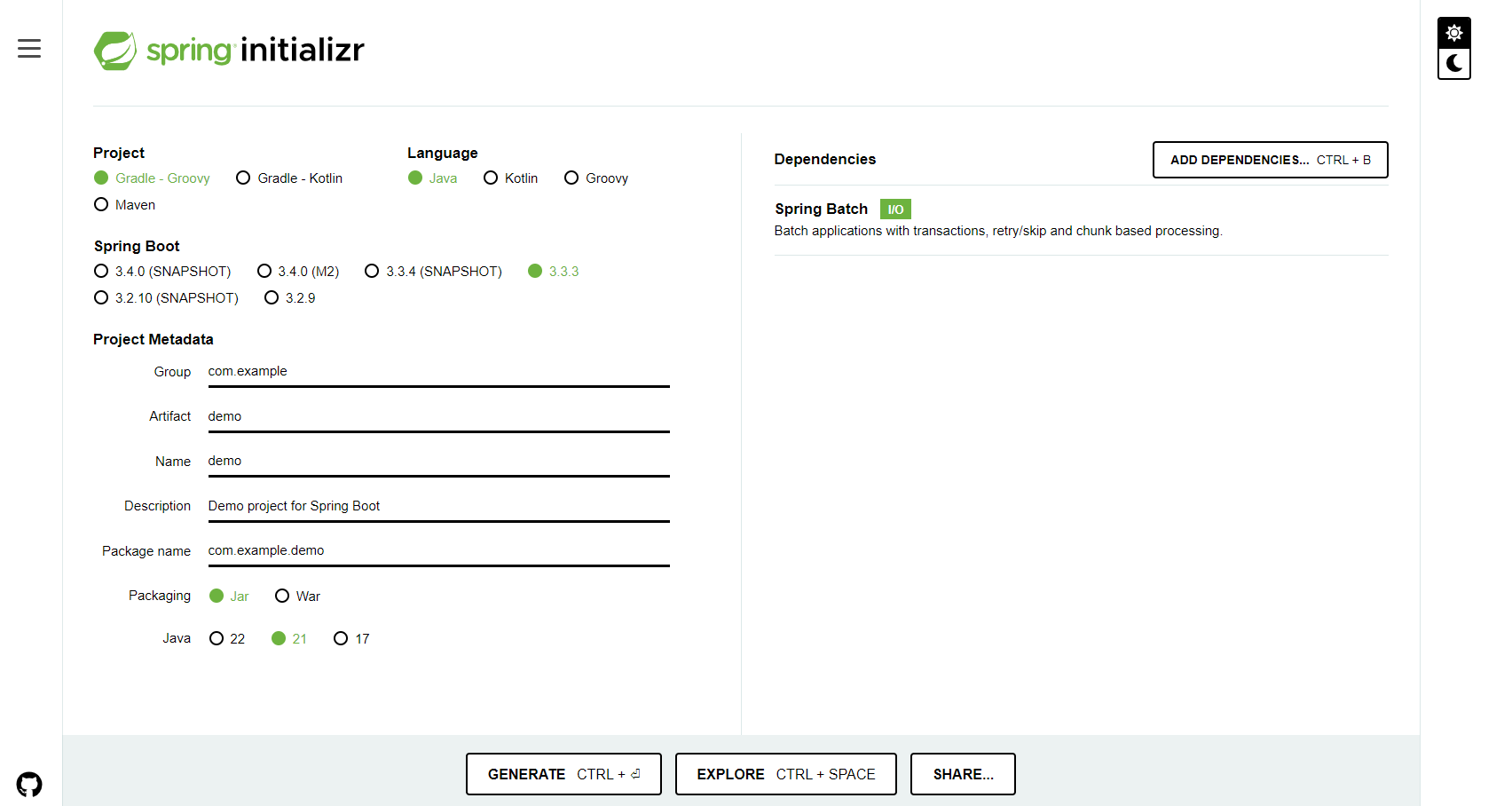Choose Java language
Viewport: 1512px width, 806px height.
click(x=433, y=178)
